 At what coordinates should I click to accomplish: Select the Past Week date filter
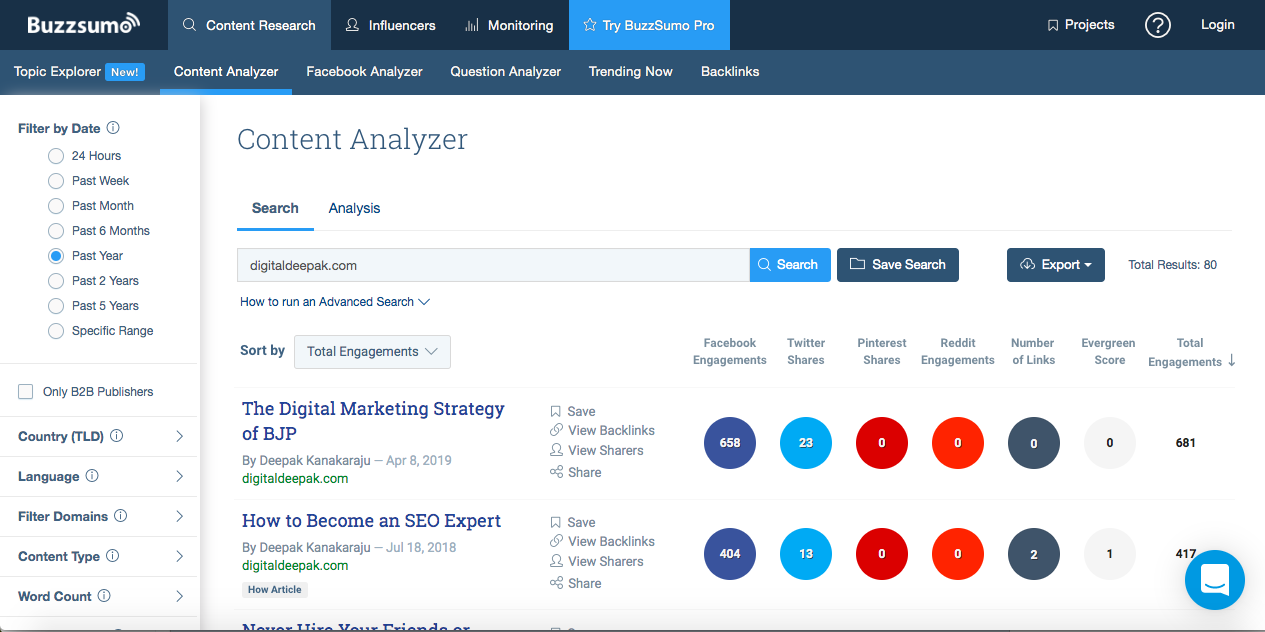[56, 181]
